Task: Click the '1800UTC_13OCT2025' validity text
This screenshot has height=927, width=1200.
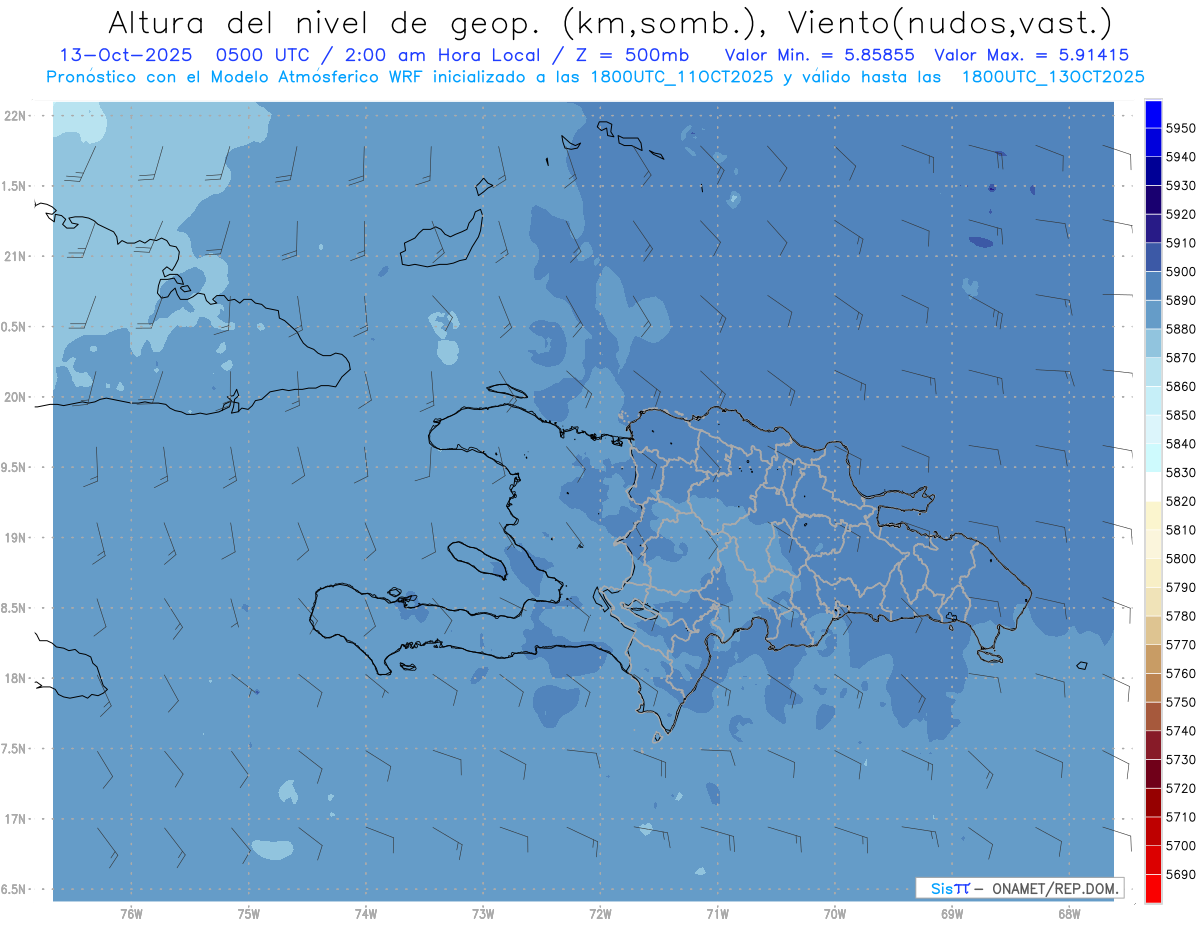Action: [1053, 77]
